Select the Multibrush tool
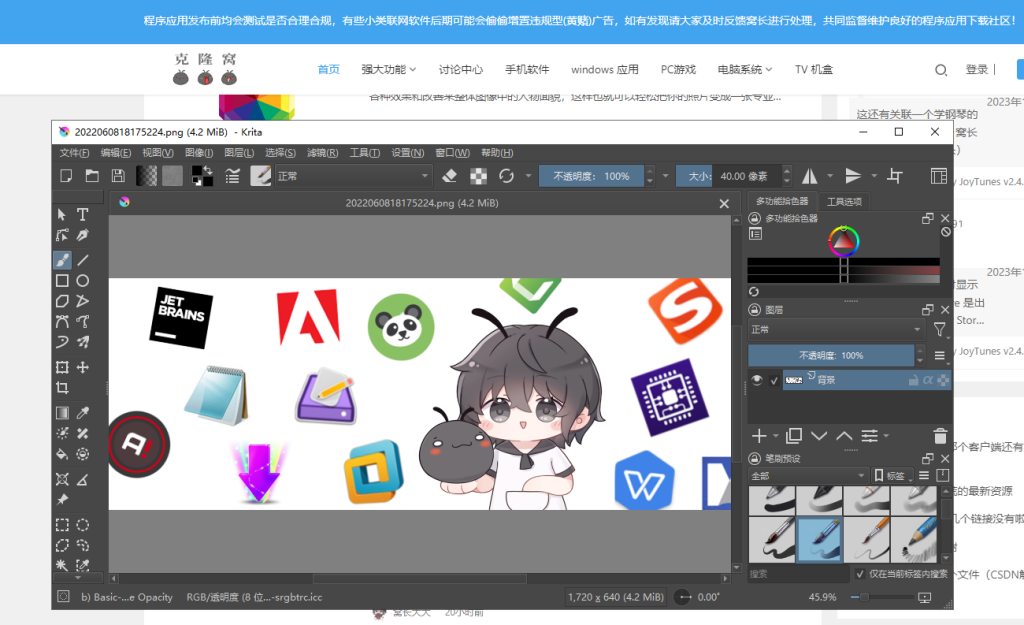 point(83,342)
